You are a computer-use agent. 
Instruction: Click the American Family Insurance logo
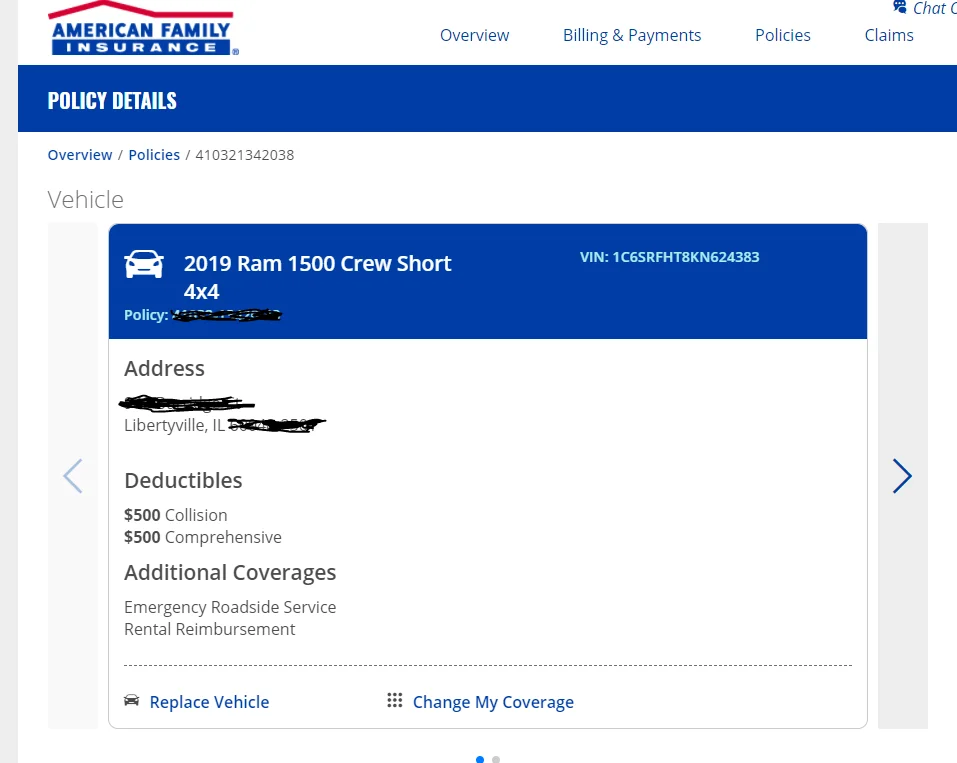pyautogui.click(x=140, y=27)
